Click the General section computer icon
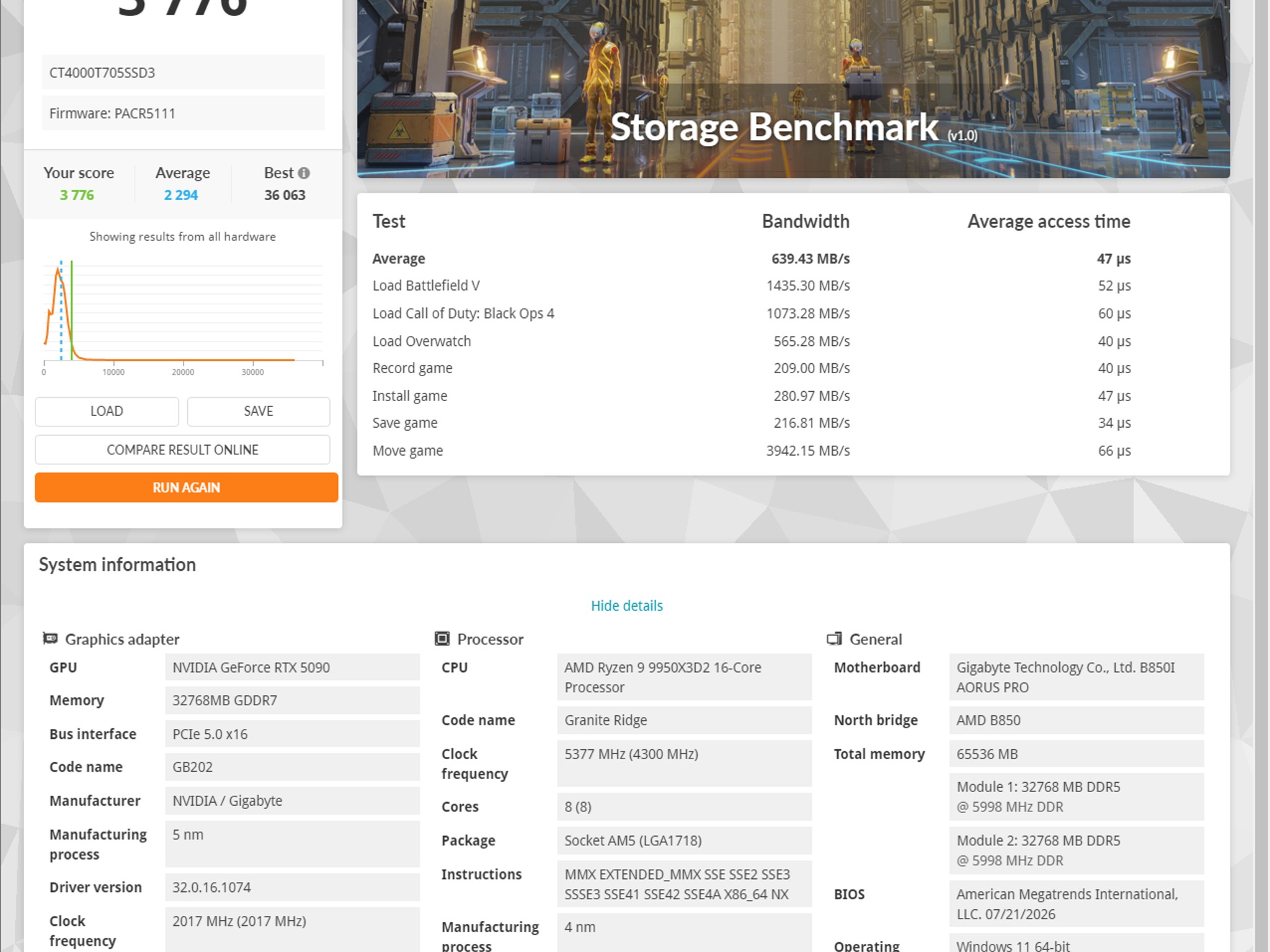This screenshot has width=1270, height=952. [835, 638]
